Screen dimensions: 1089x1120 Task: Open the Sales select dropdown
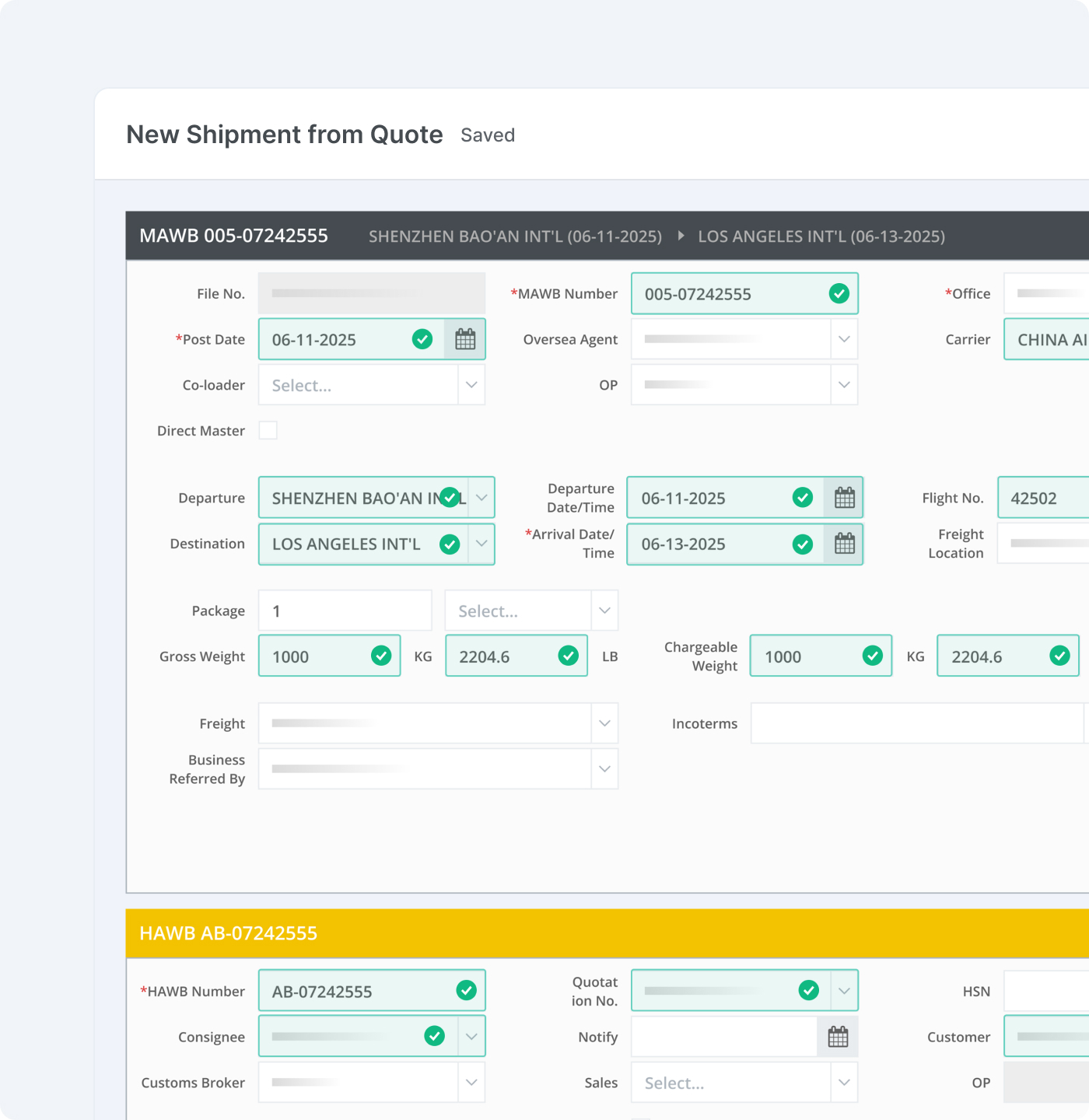click(844, 1082)
